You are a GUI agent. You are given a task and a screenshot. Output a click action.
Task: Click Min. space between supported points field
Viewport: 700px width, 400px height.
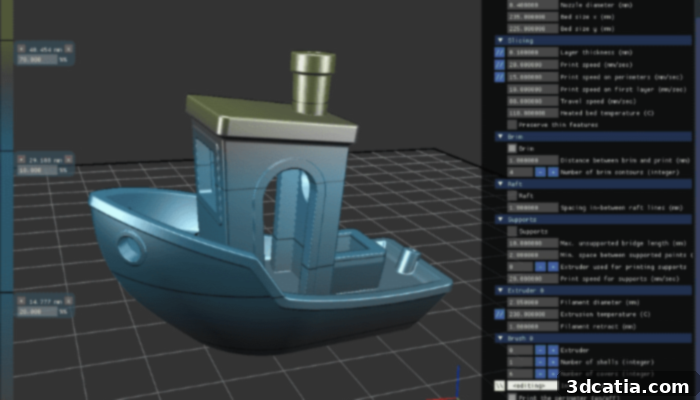(533, 255)
